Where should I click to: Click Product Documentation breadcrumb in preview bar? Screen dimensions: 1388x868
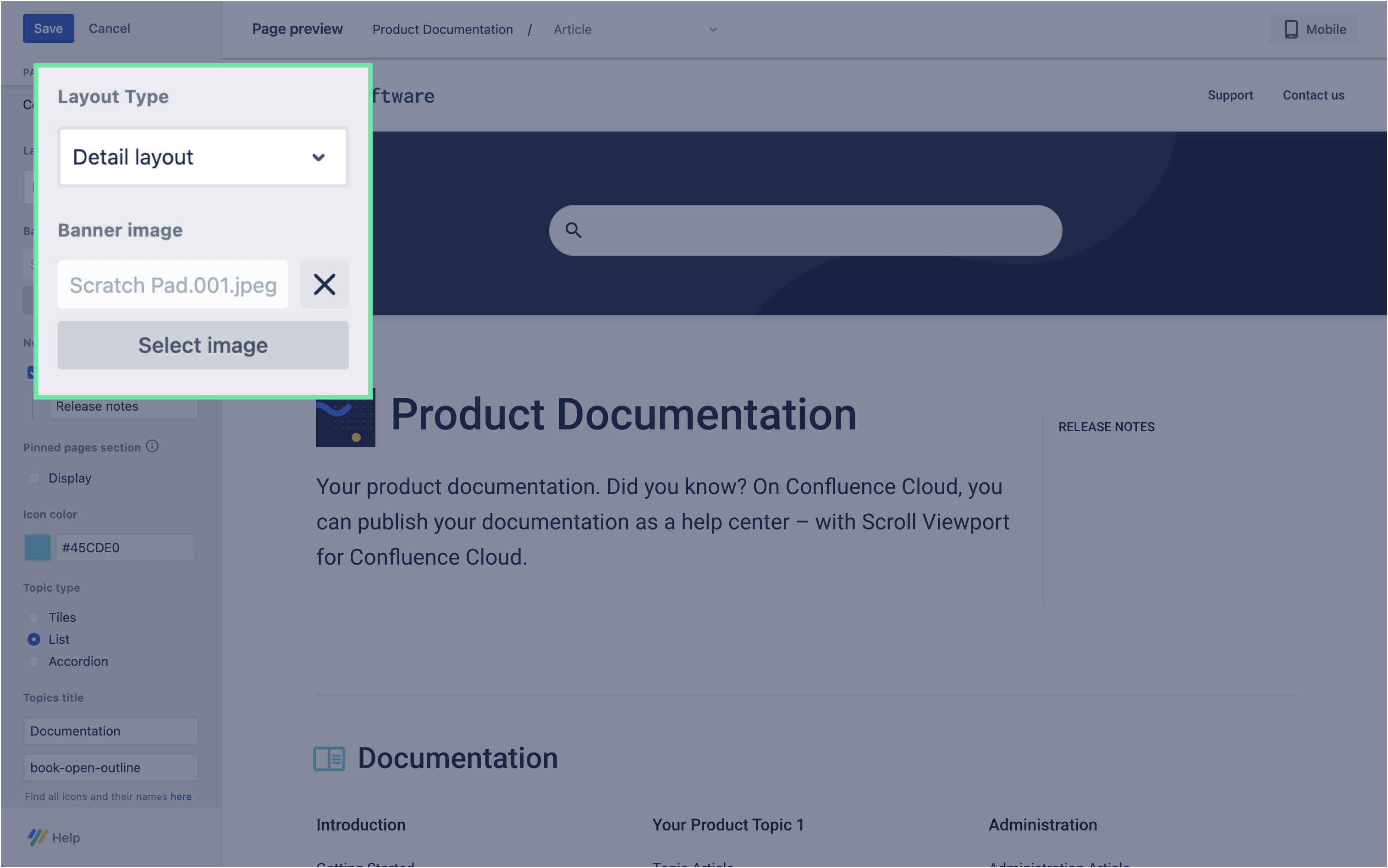point(442,29)
